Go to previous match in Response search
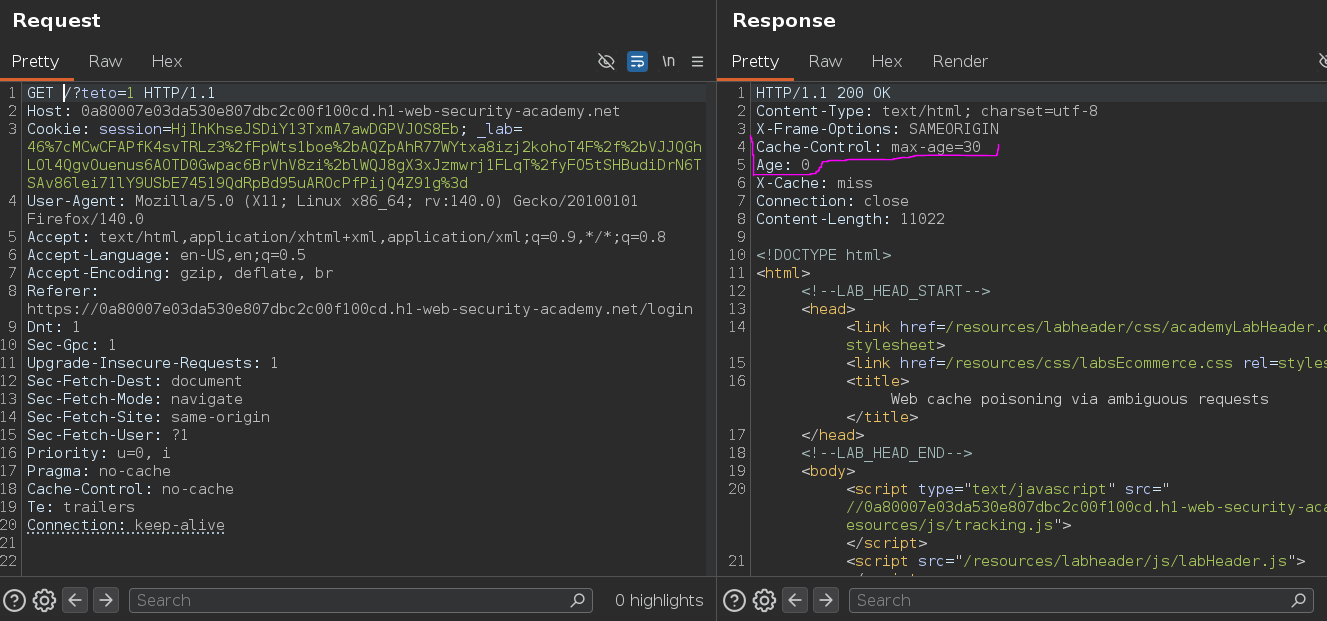 click(795, 600)
